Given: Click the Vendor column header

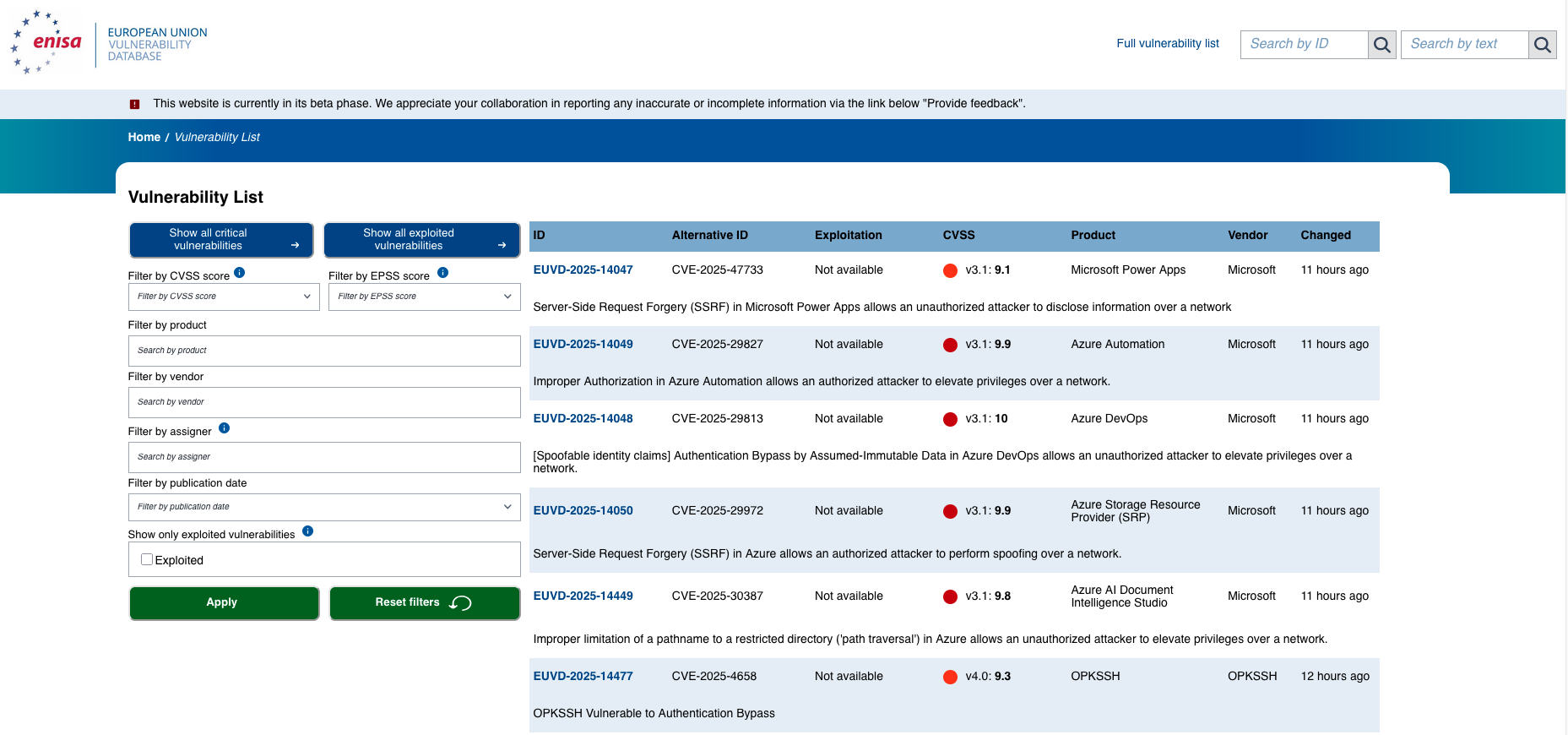Looking at the screenshot, I should click(x=1248, y=236).
